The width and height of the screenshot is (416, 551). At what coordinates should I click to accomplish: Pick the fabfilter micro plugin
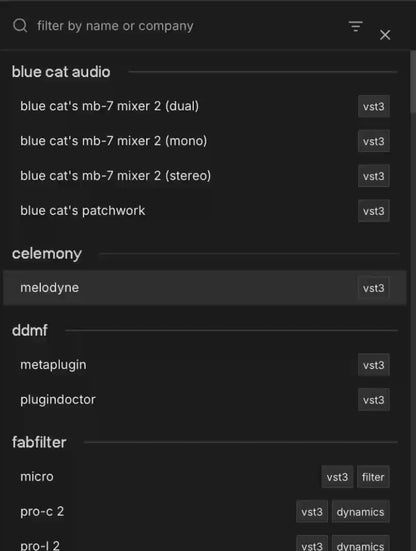coord(204,477)
